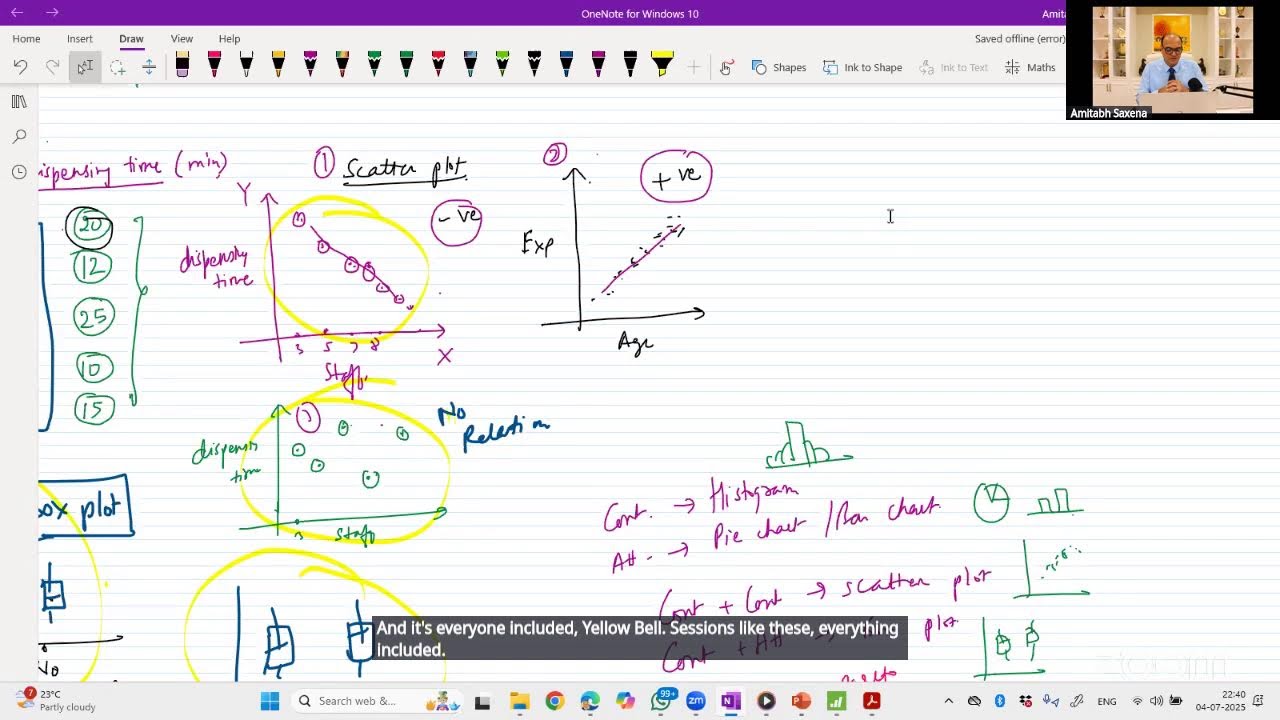The image size is (1280, 720).
Task: Show notebooks navigation pane
Action: click(x=19, y=102)
